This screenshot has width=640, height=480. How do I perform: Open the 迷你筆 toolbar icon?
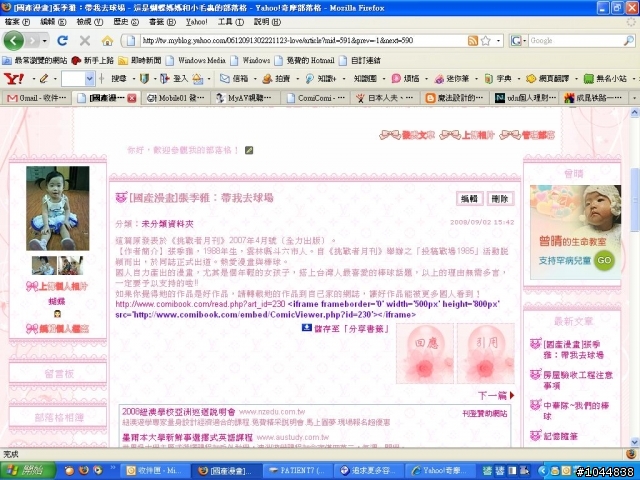pos(439,78)
